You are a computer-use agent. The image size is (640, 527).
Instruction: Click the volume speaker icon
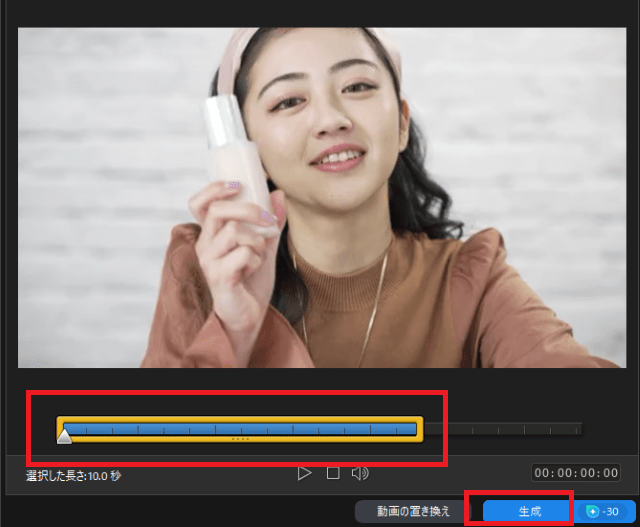(360, 474)
